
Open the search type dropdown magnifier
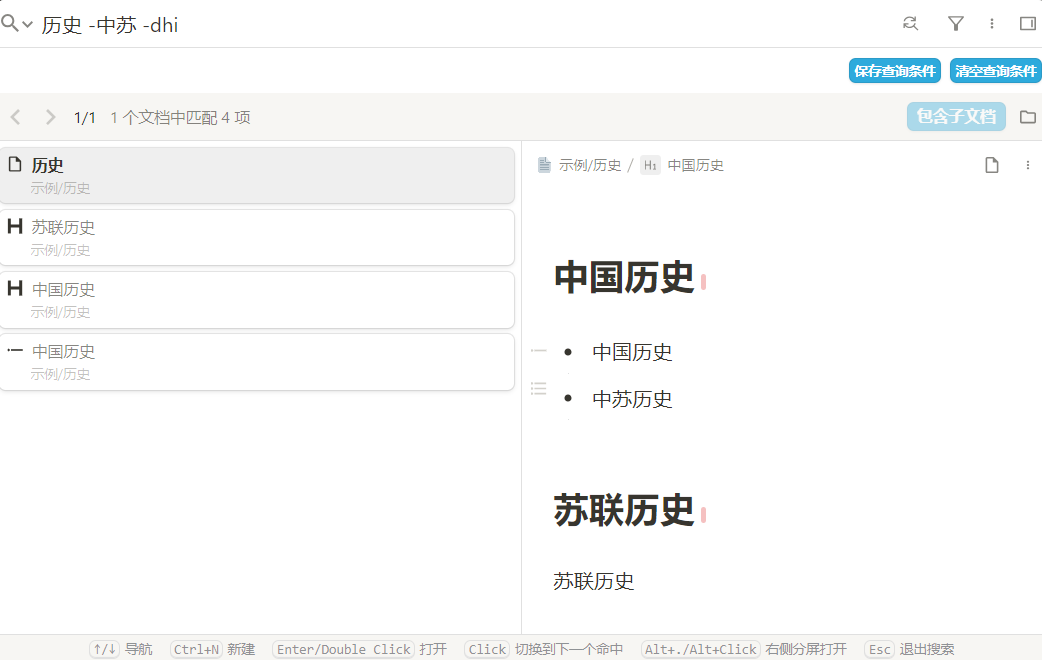17,24
